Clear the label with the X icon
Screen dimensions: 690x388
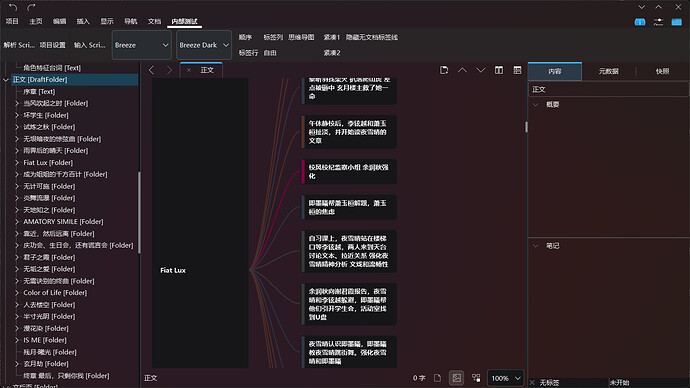pos(532,383)
